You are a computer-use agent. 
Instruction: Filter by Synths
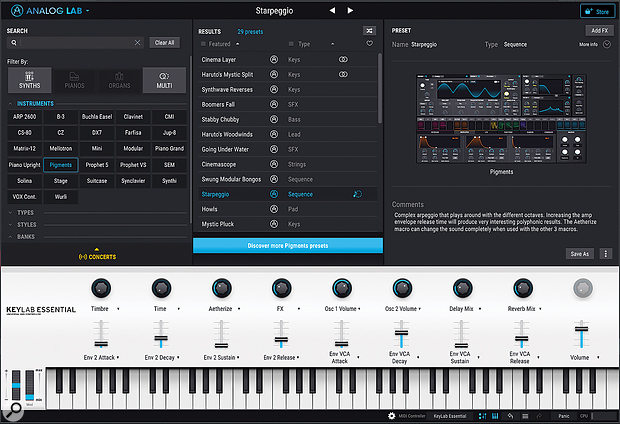point(30,80)
